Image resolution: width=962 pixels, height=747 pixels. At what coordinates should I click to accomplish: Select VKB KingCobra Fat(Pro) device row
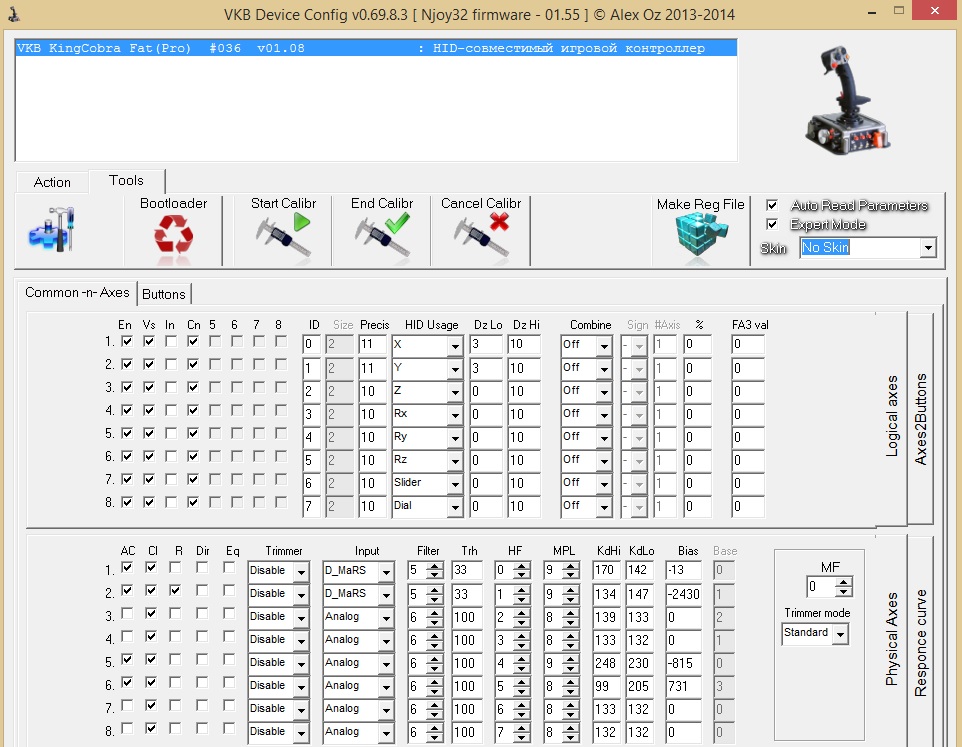pos(375,48)
